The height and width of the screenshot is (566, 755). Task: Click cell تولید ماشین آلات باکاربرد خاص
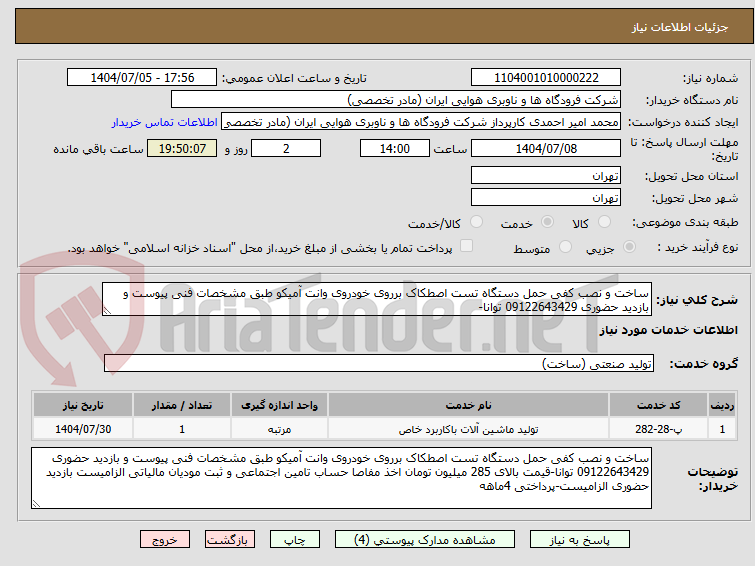click(468, 429)
